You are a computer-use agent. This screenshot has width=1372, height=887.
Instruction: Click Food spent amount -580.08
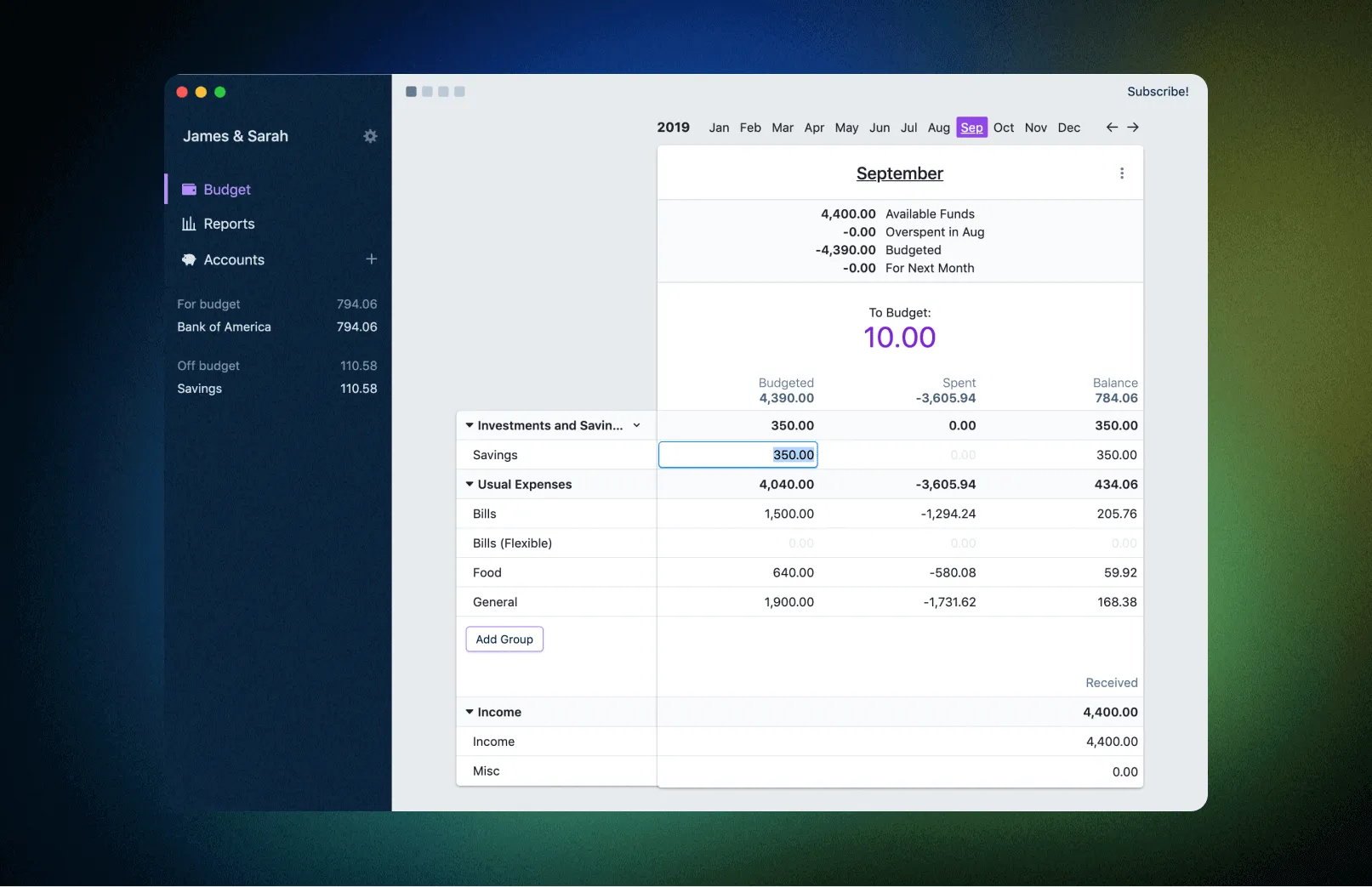click(953, 572)
